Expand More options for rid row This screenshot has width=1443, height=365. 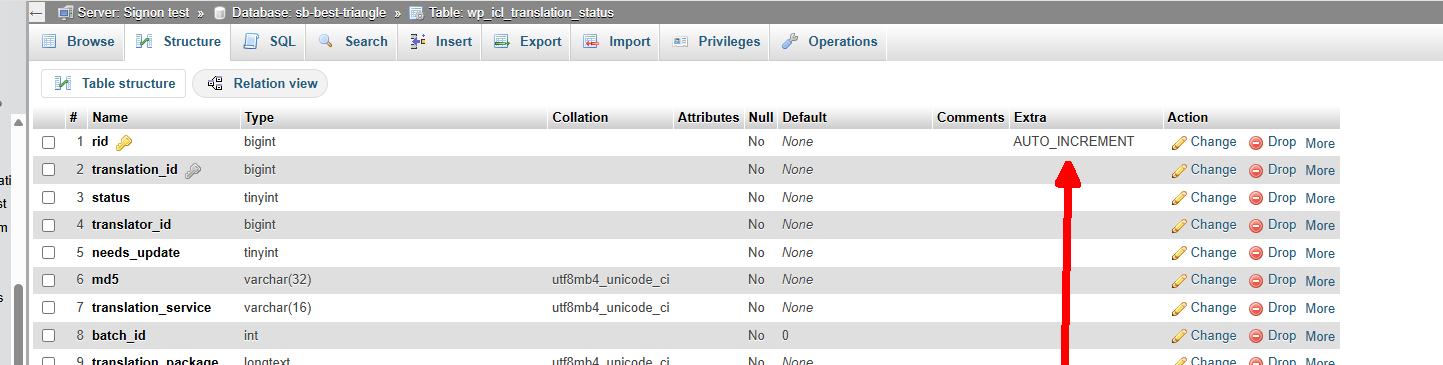tap(1320, 143)
